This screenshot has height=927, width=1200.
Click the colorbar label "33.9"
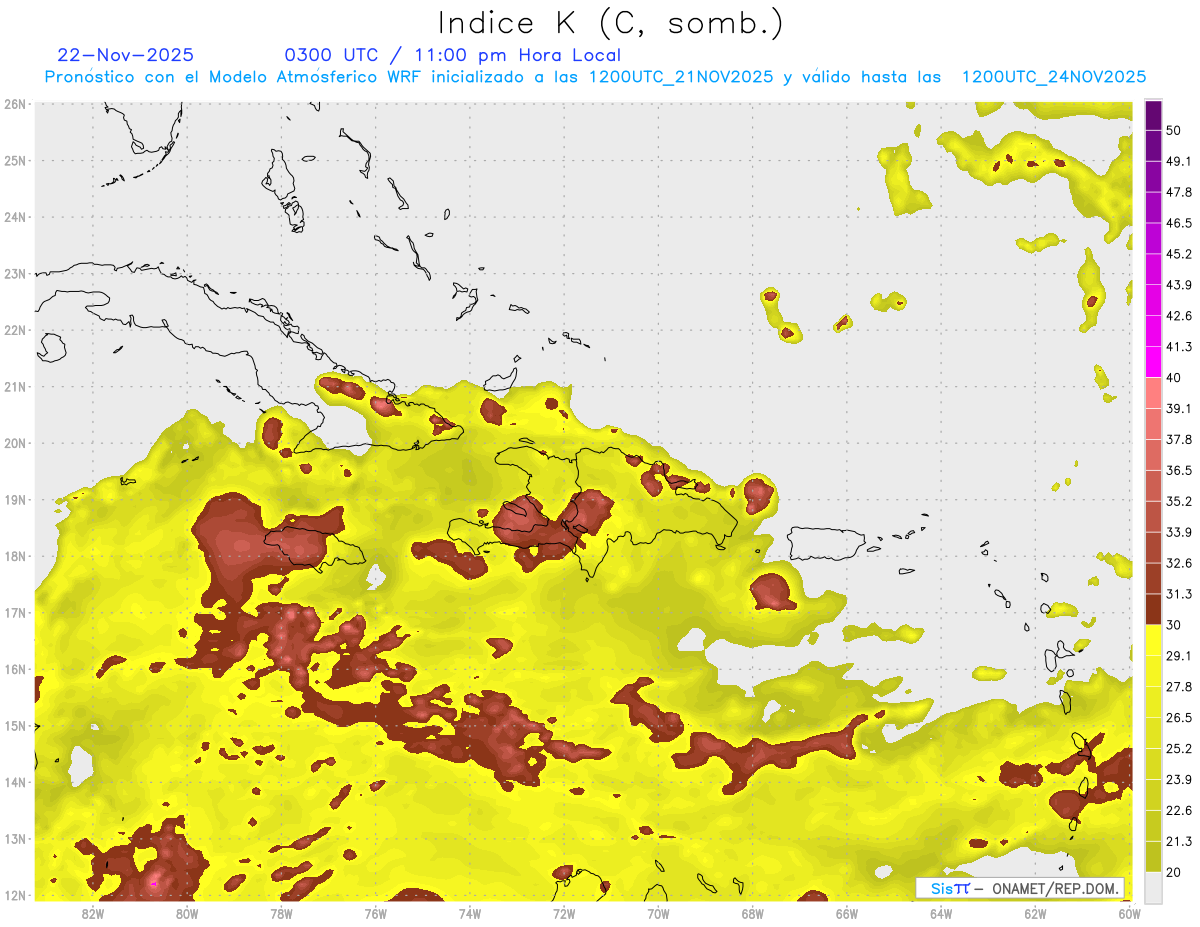point(1178,532)
